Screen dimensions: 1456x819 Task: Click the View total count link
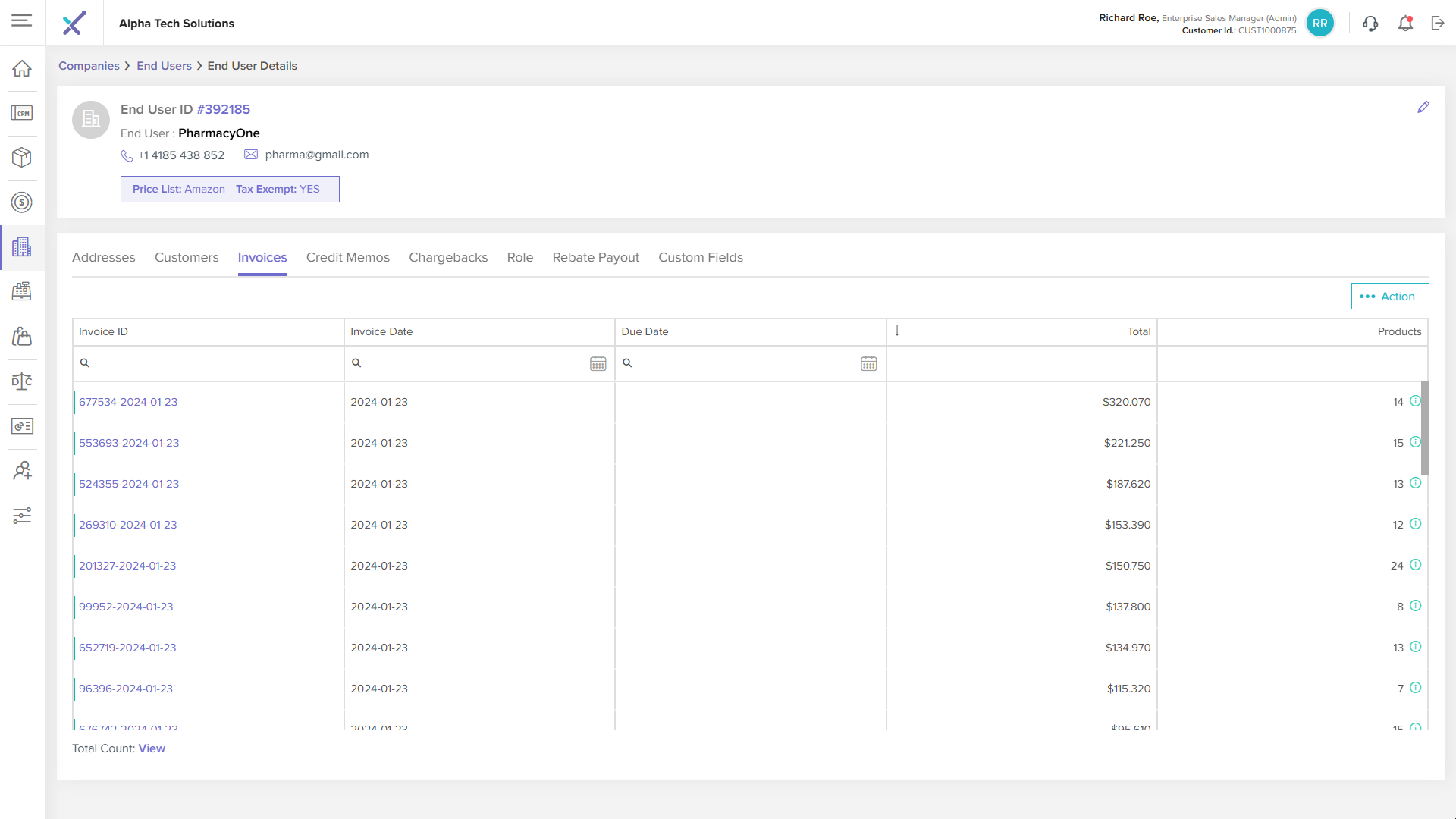(x=152, y=748)
